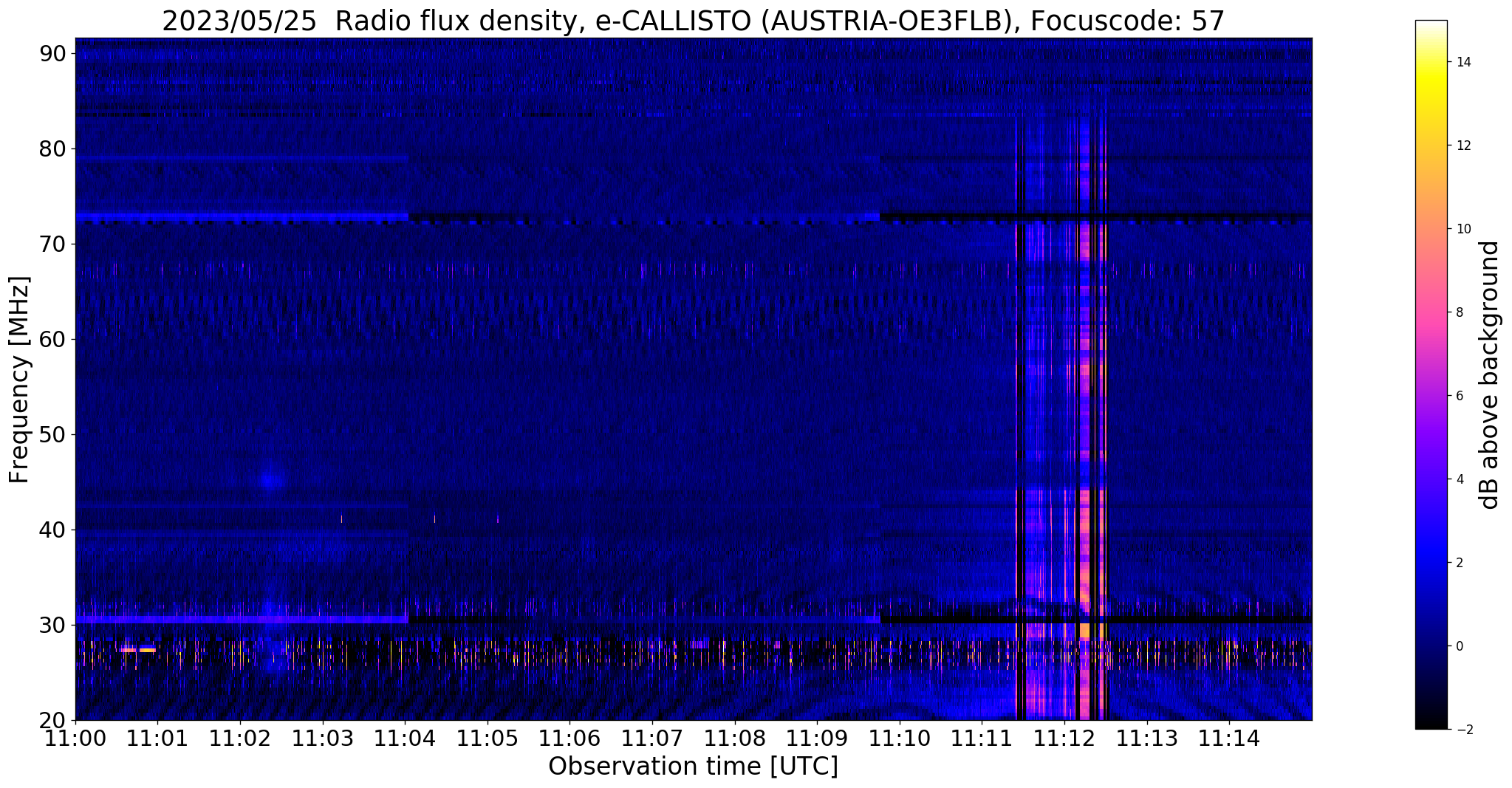Click the 'dB above background' colorbar label

(x=1490, y=375)
